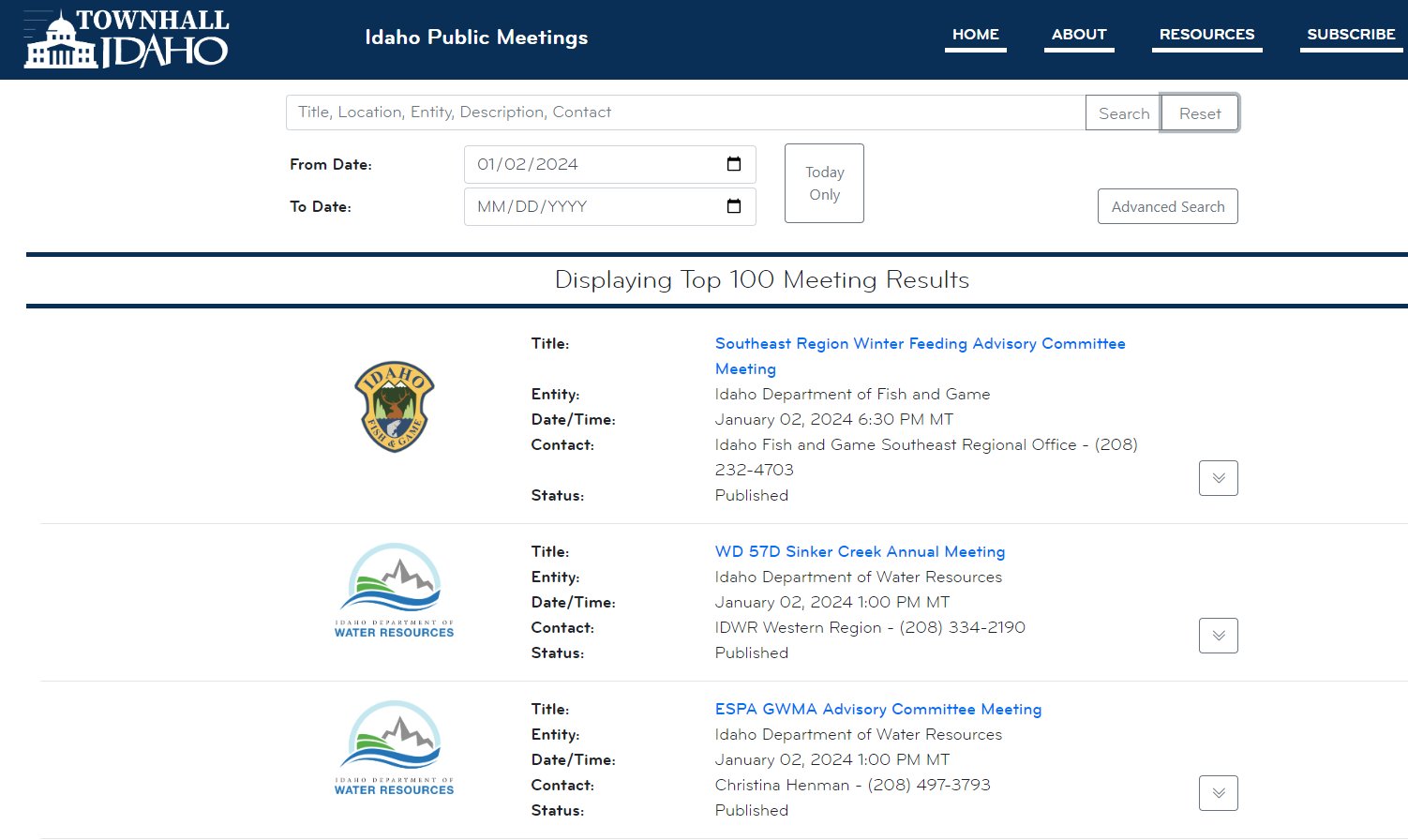This screenshot has width=1408, height=840.
Task: Select Fish and Game Southeast Regional Office contact text
Action: (926, 457)
